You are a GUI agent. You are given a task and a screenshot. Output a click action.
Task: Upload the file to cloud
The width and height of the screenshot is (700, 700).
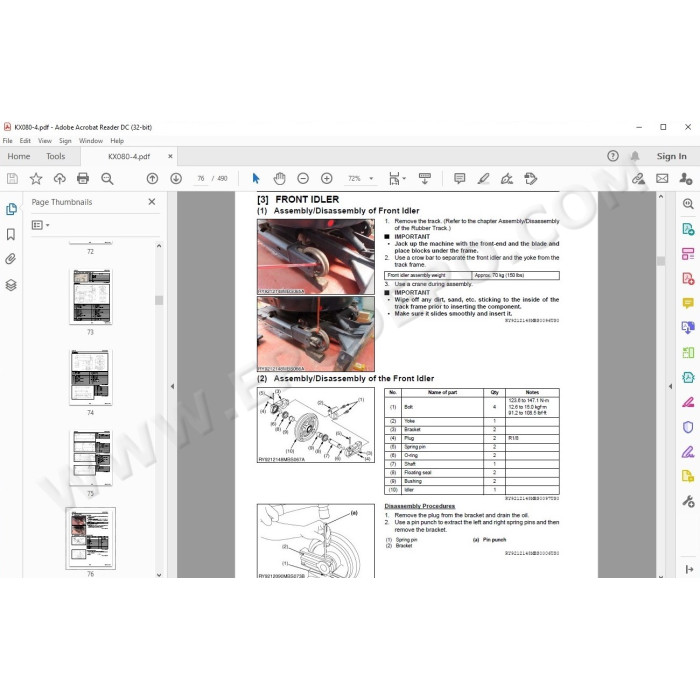59,179
